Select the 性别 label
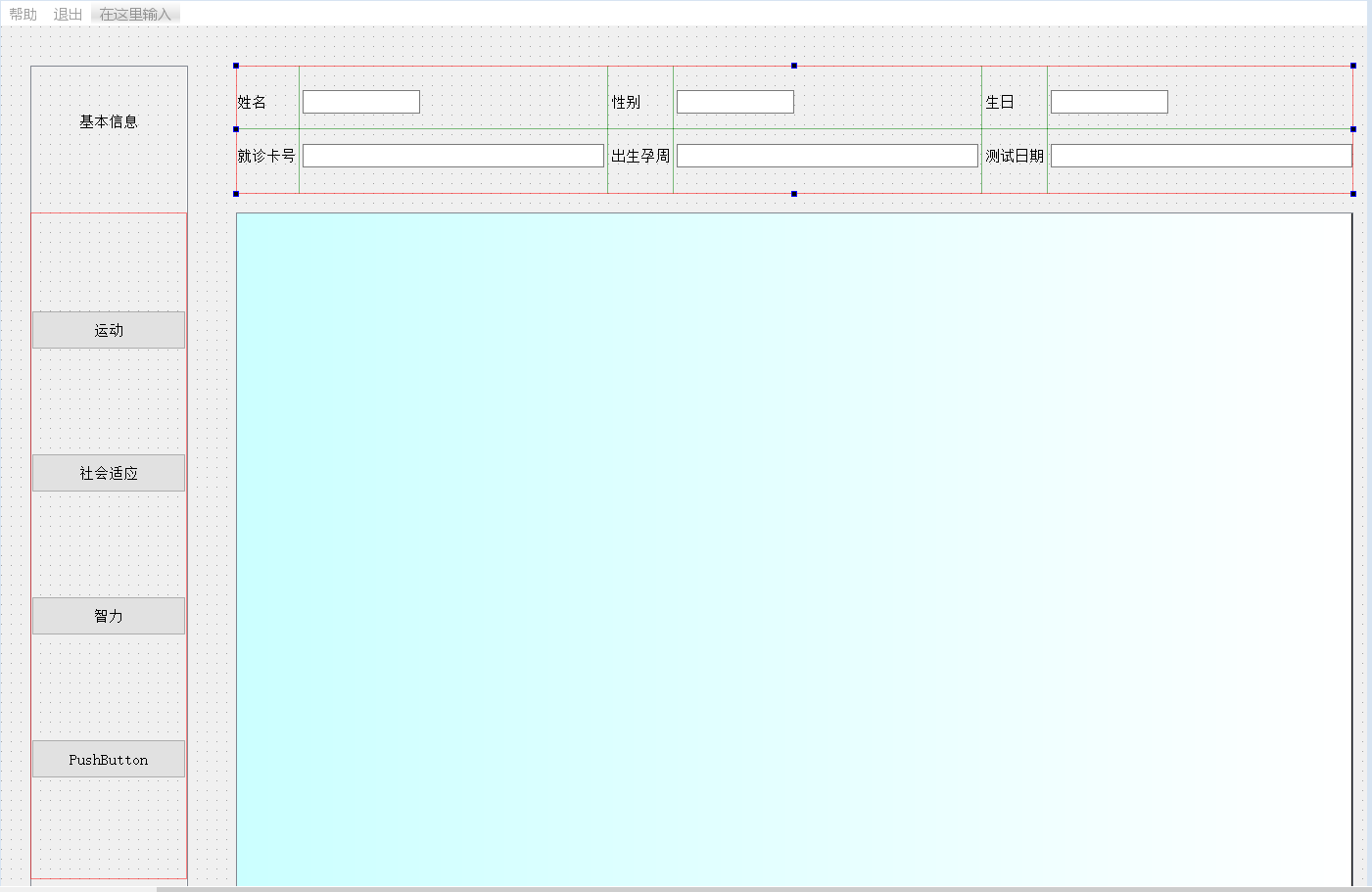Image resolution: width=1372 pixels, height=892 pixels. [626, 102]
